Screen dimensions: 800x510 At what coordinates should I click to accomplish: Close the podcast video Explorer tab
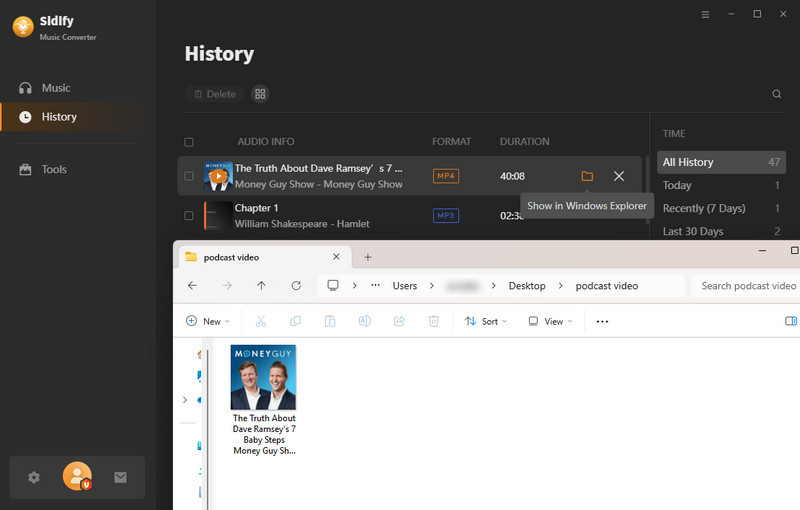(x=336, y=257)
